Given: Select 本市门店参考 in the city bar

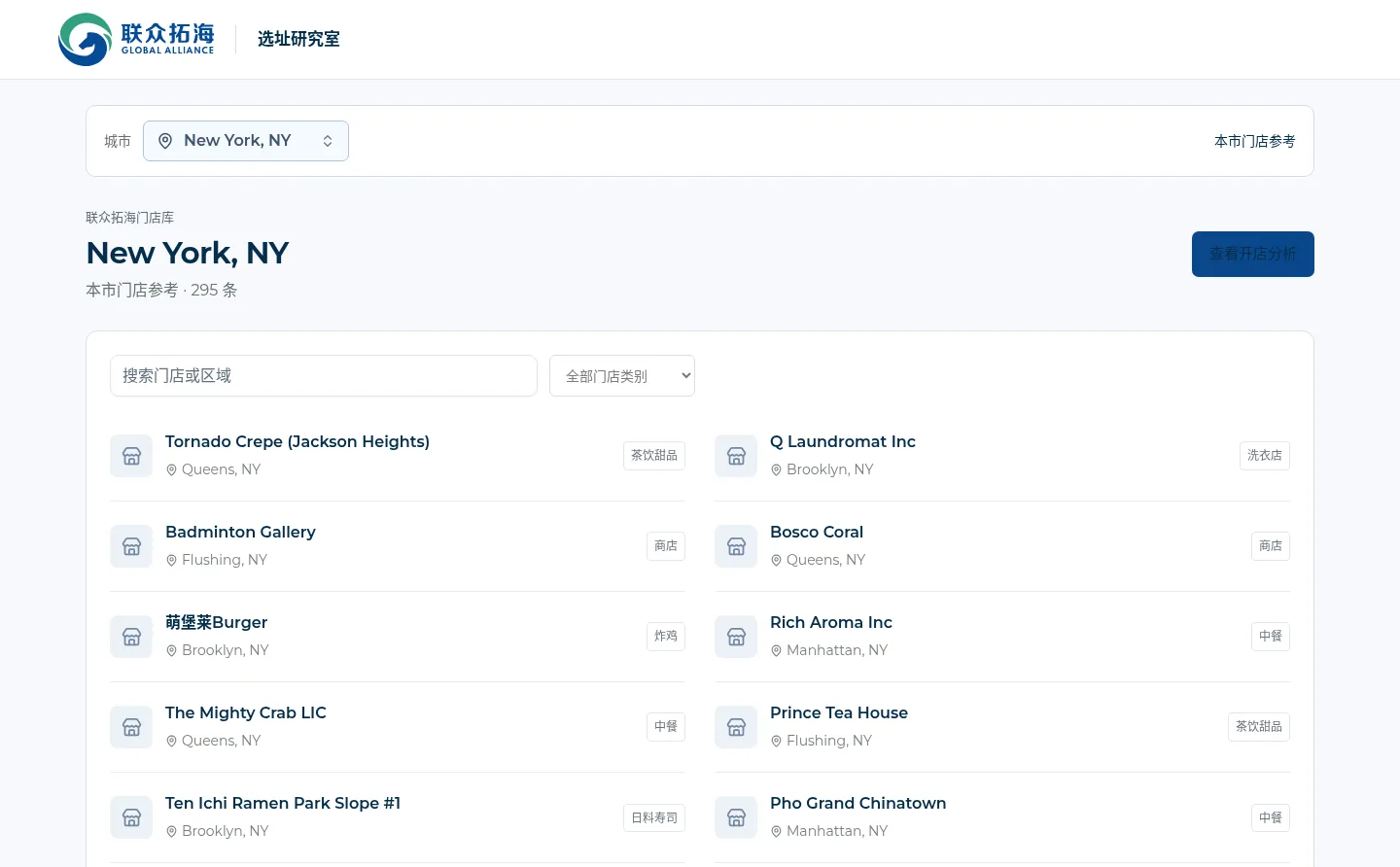Looking at the screenshot, I should point(1254,141).
